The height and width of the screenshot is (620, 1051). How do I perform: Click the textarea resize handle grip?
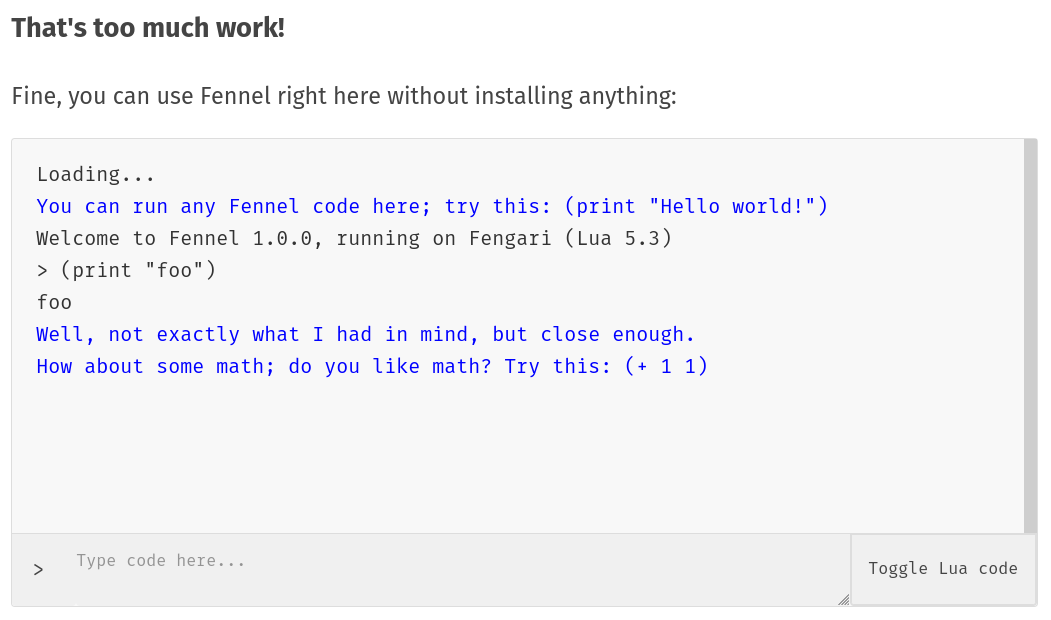(x=843, y=599)
